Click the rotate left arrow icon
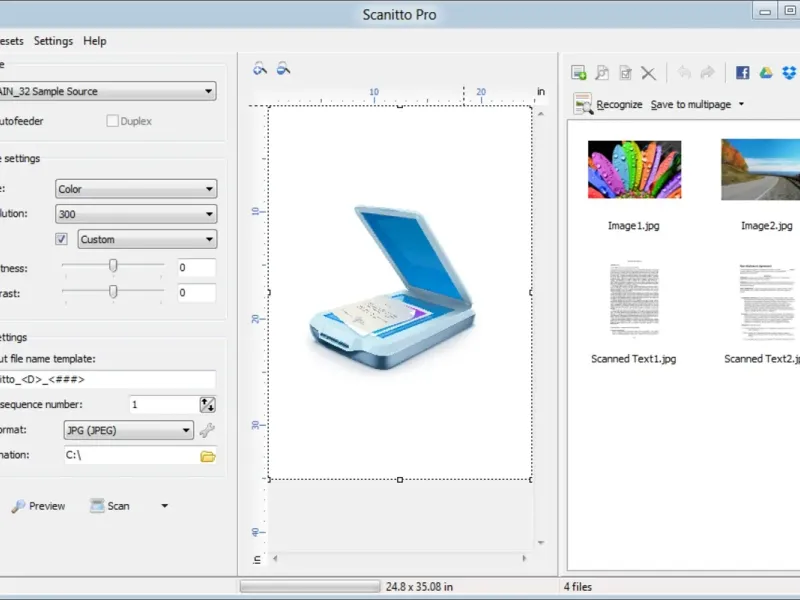Viewport: 800px width, 600px height. (x=684, y=73)
